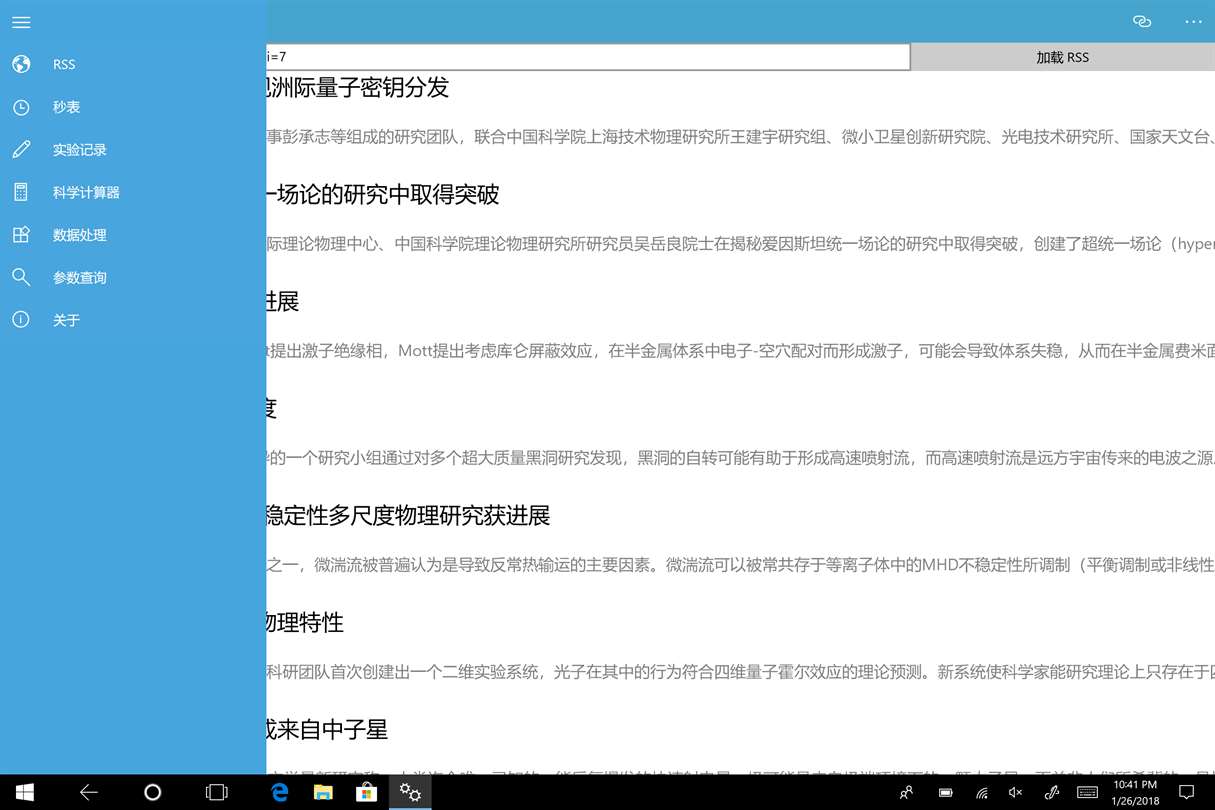Open Task View on taskbar
The width and height of the screenshot is (1215, 810).
216,792
